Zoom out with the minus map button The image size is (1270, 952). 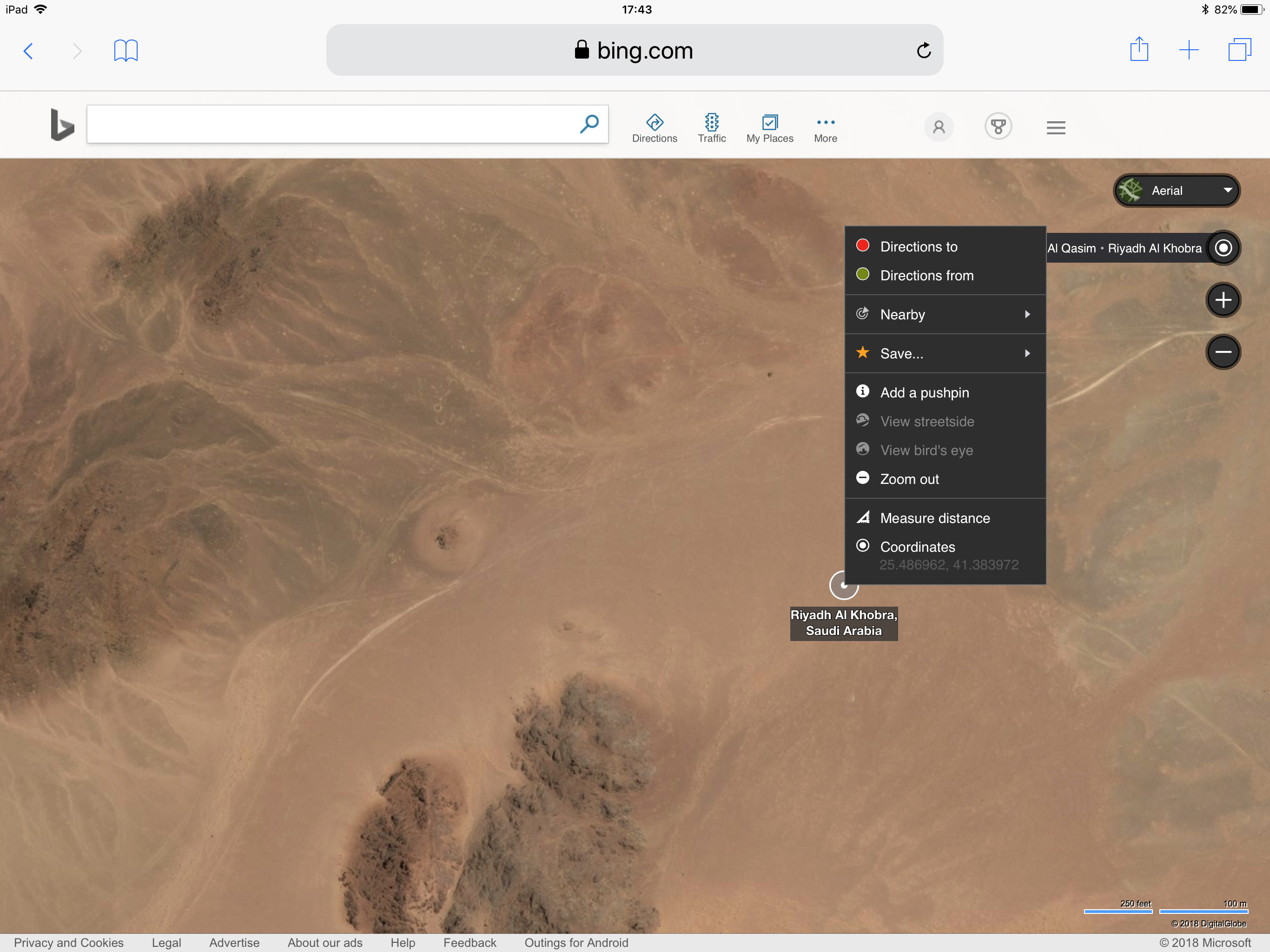click(x=1223, y=352)
